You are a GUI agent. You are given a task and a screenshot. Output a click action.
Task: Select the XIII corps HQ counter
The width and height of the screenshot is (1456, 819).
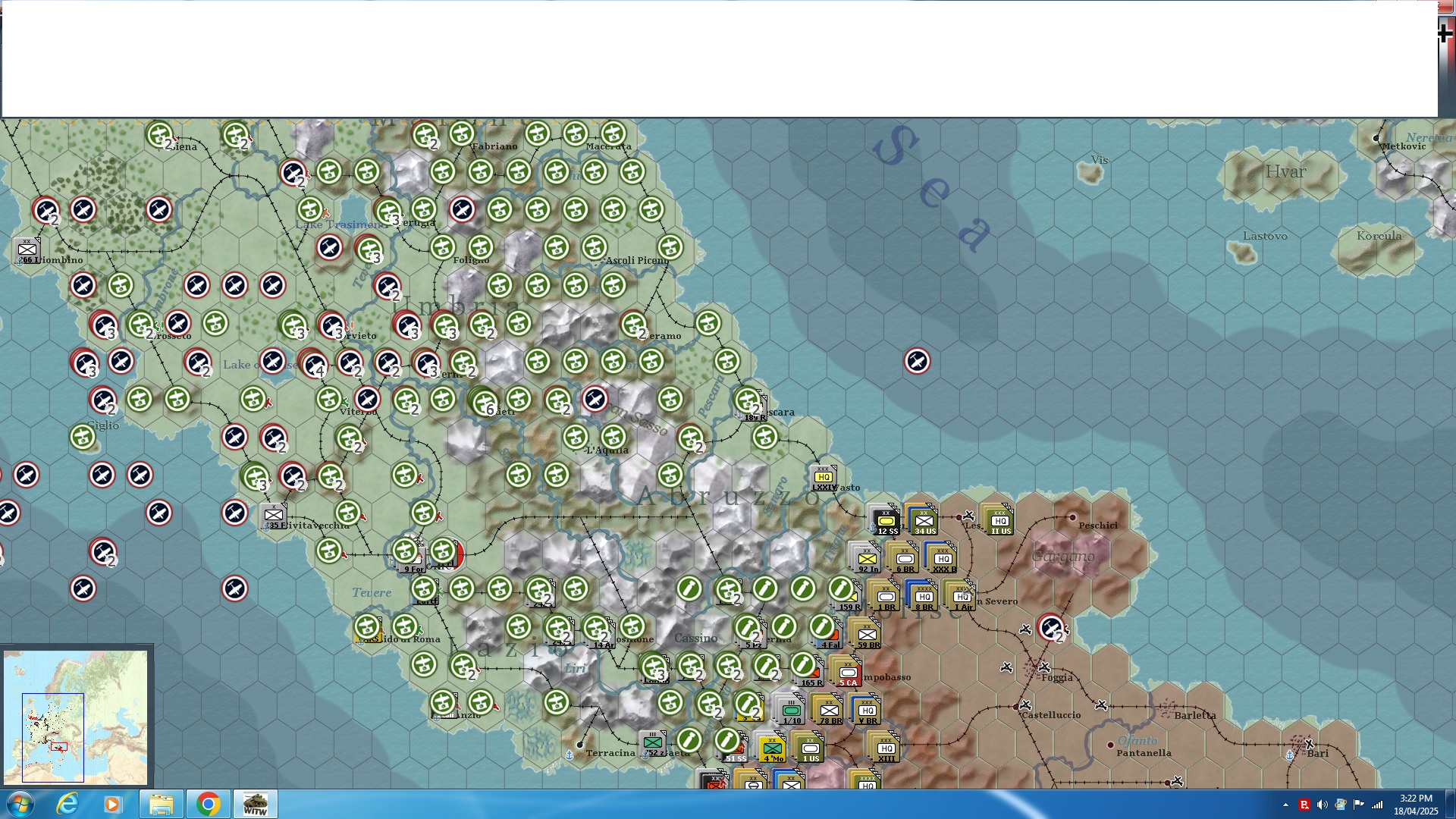tap(886, 748)
